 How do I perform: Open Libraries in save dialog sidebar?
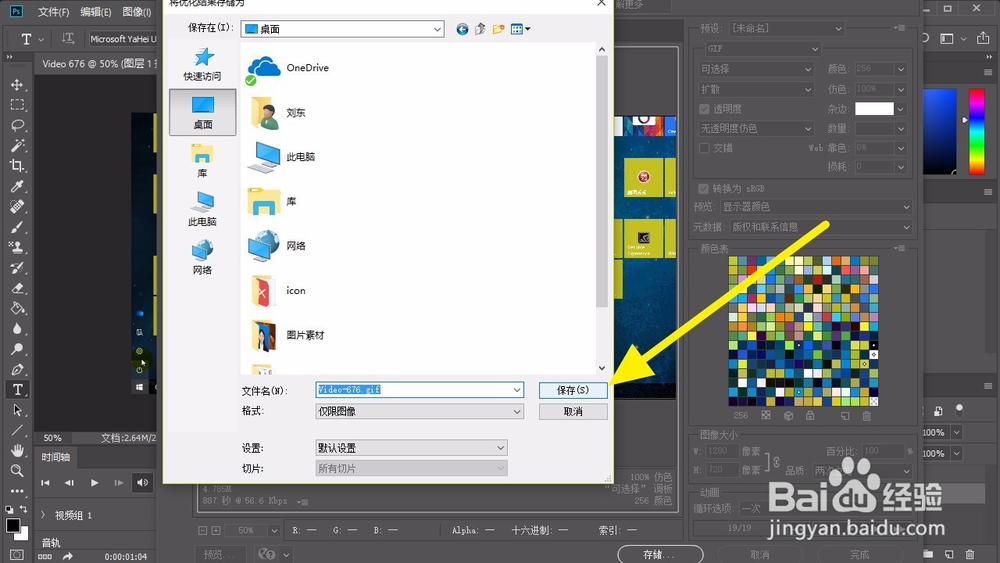(202, 161)
